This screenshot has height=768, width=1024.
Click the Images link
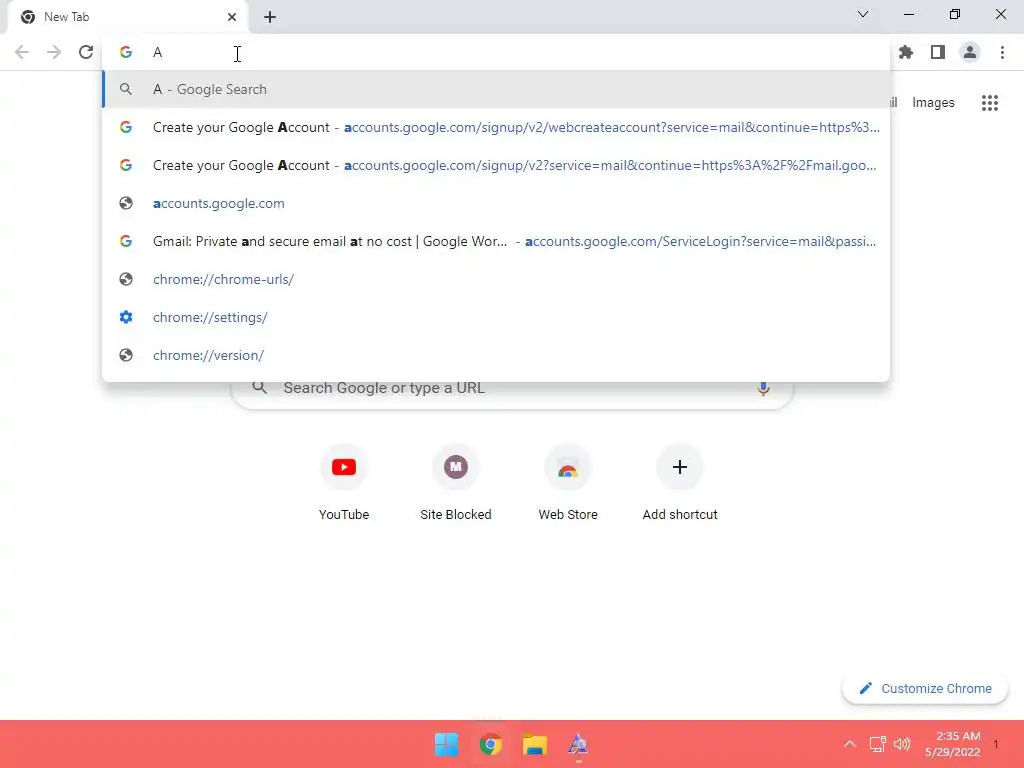[x=933, y=103]
